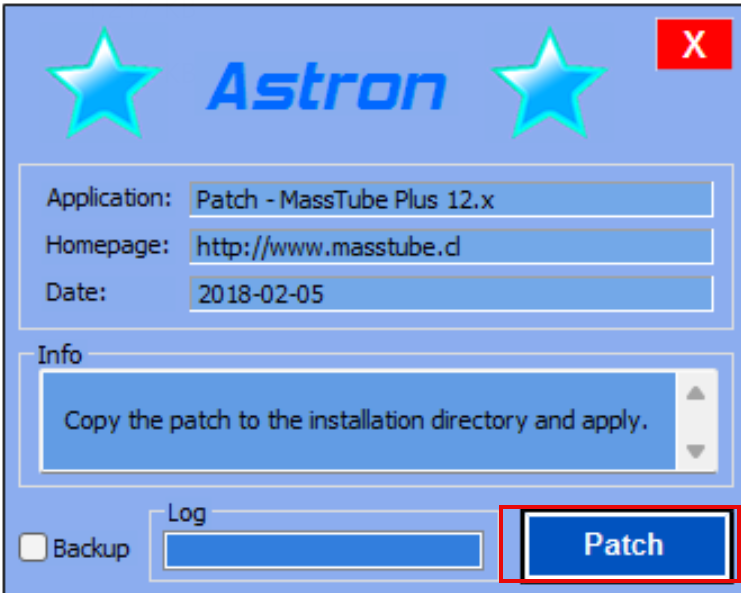Click the right cyan star icon

click(x=549, y=83)
